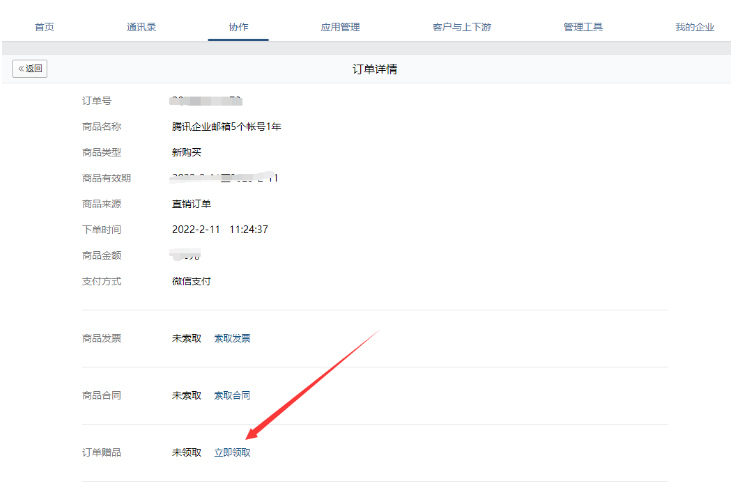Click the 直销订单 product source value

coord(191,204)
